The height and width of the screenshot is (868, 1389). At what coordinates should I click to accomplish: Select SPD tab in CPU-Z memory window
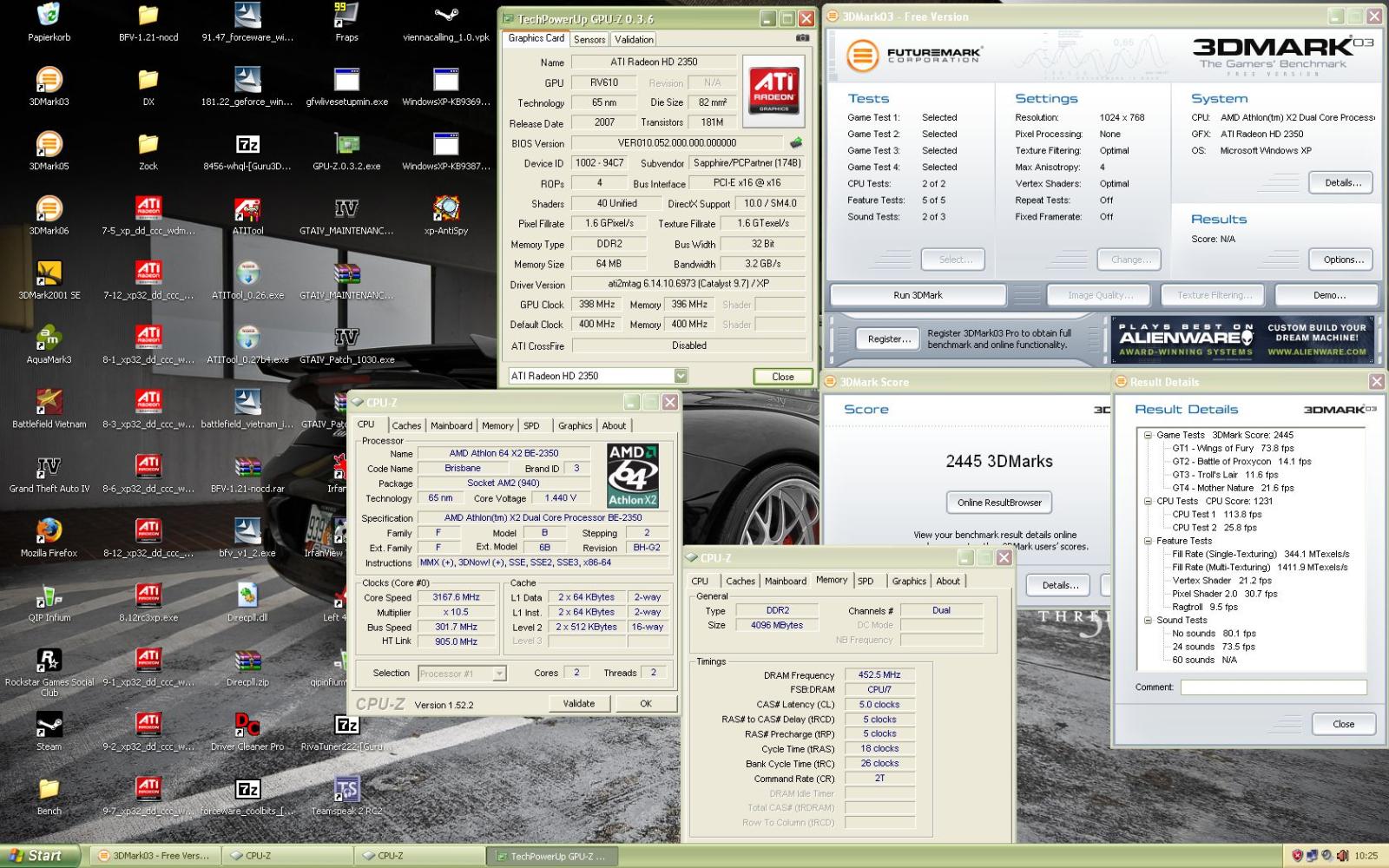866,582
